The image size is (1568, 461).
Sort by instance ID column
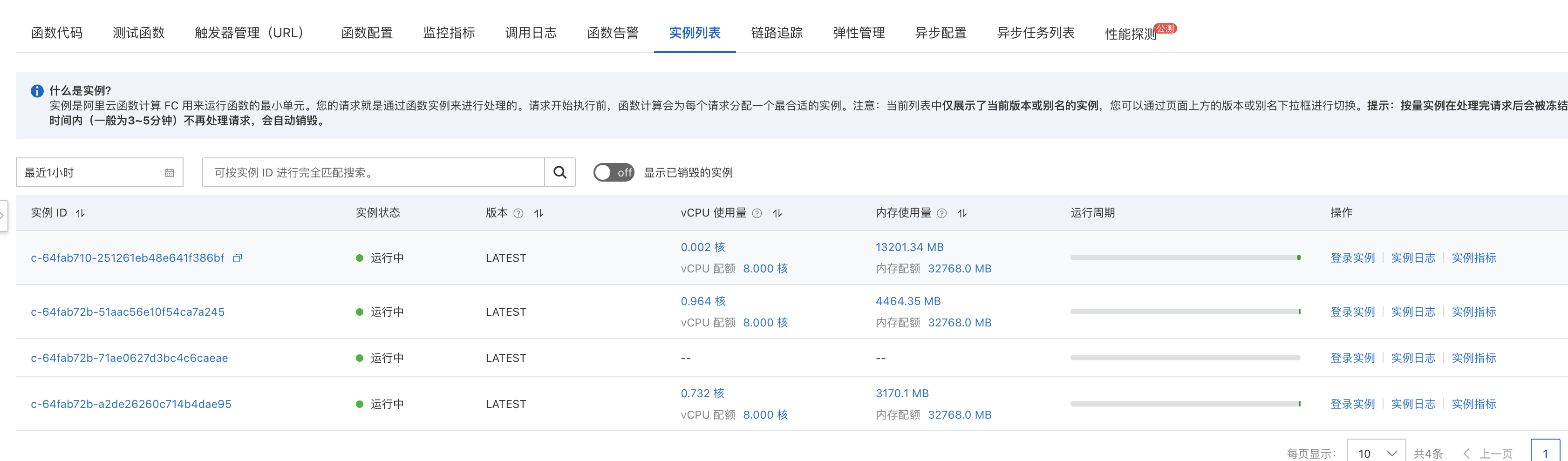[80, 213]
